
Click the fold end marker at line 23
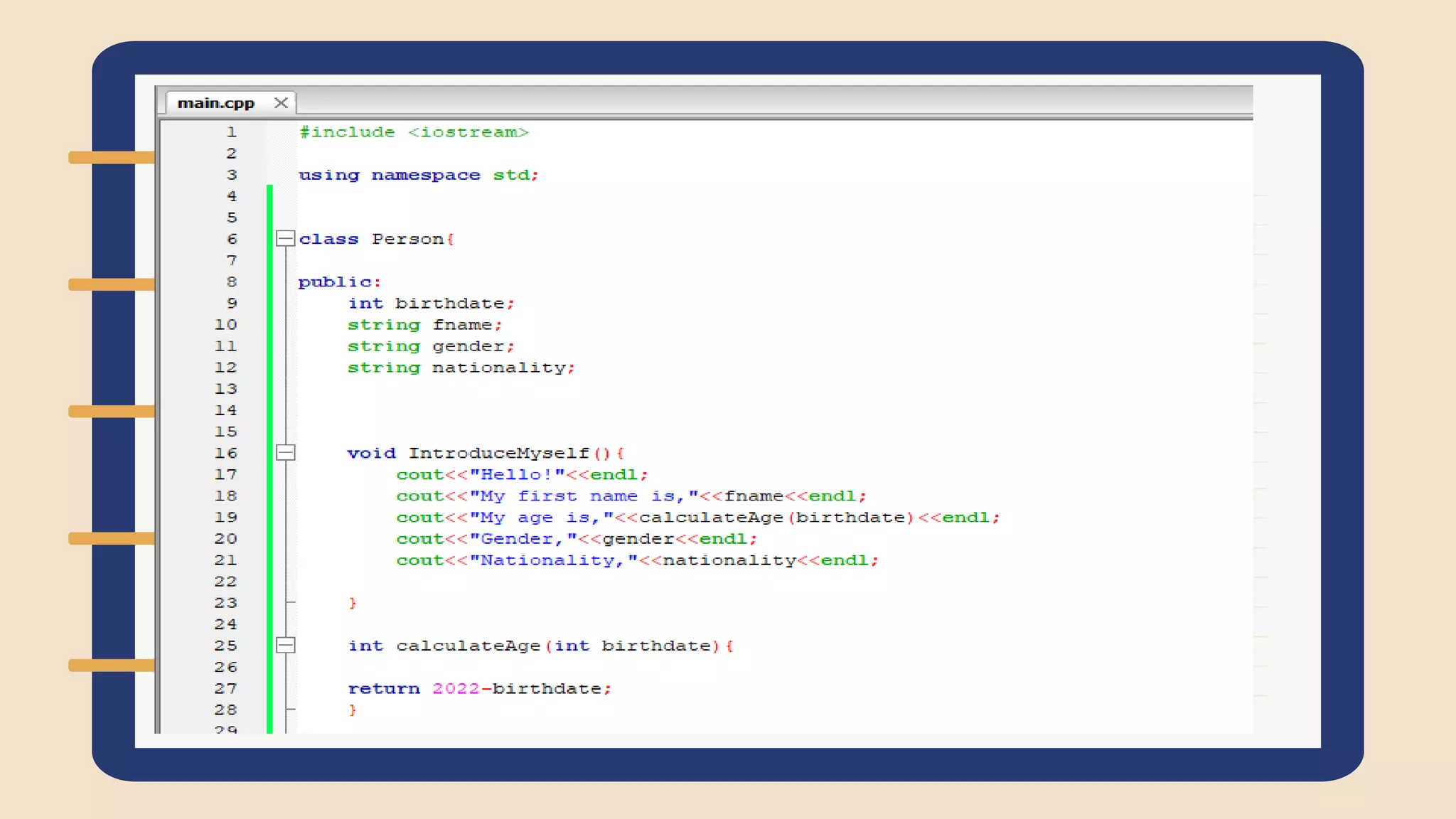point(289,603)
